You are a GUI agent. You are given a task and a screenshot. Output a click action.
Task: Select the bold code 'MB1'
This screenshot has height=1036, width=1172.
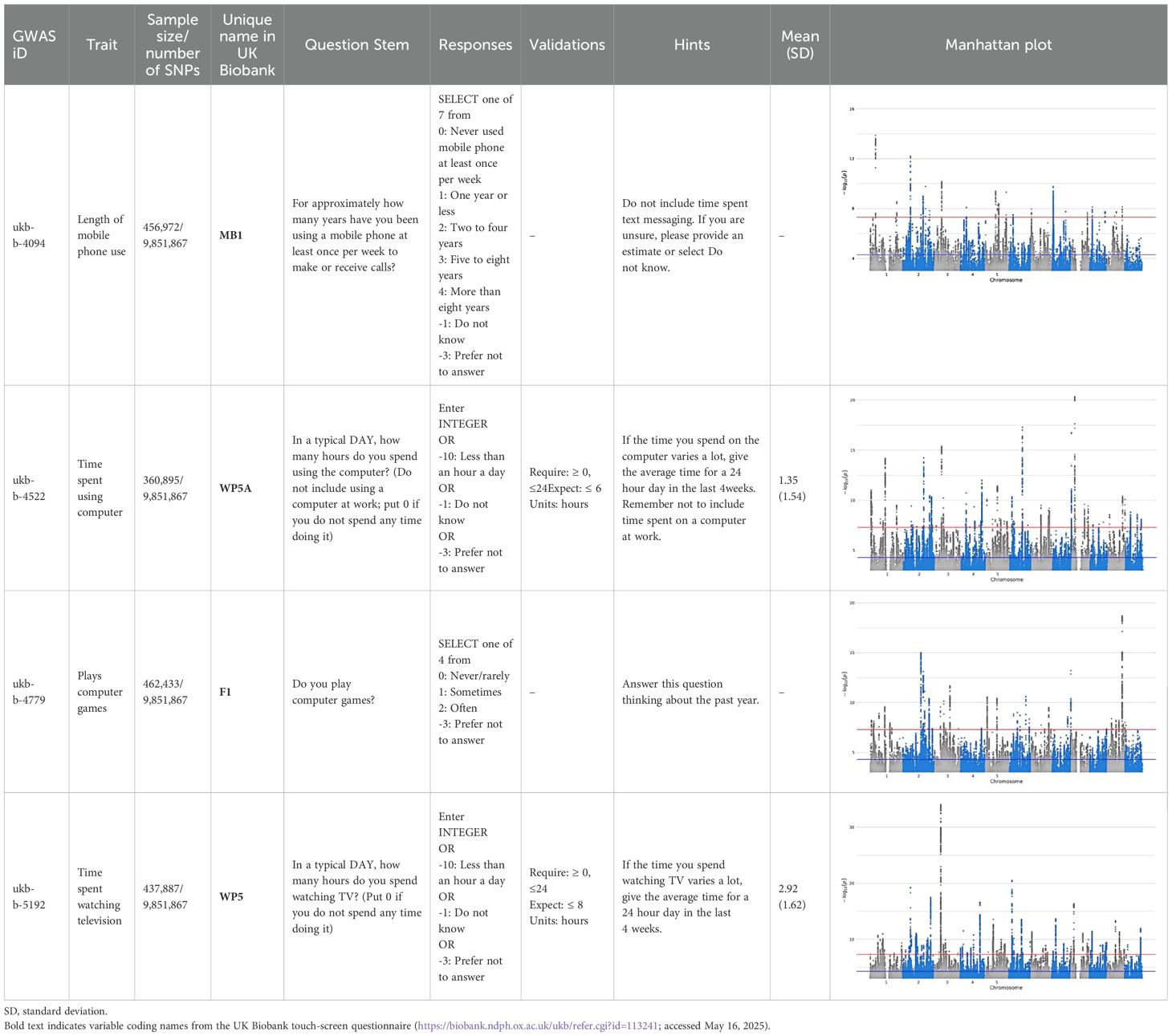point(231,235)
